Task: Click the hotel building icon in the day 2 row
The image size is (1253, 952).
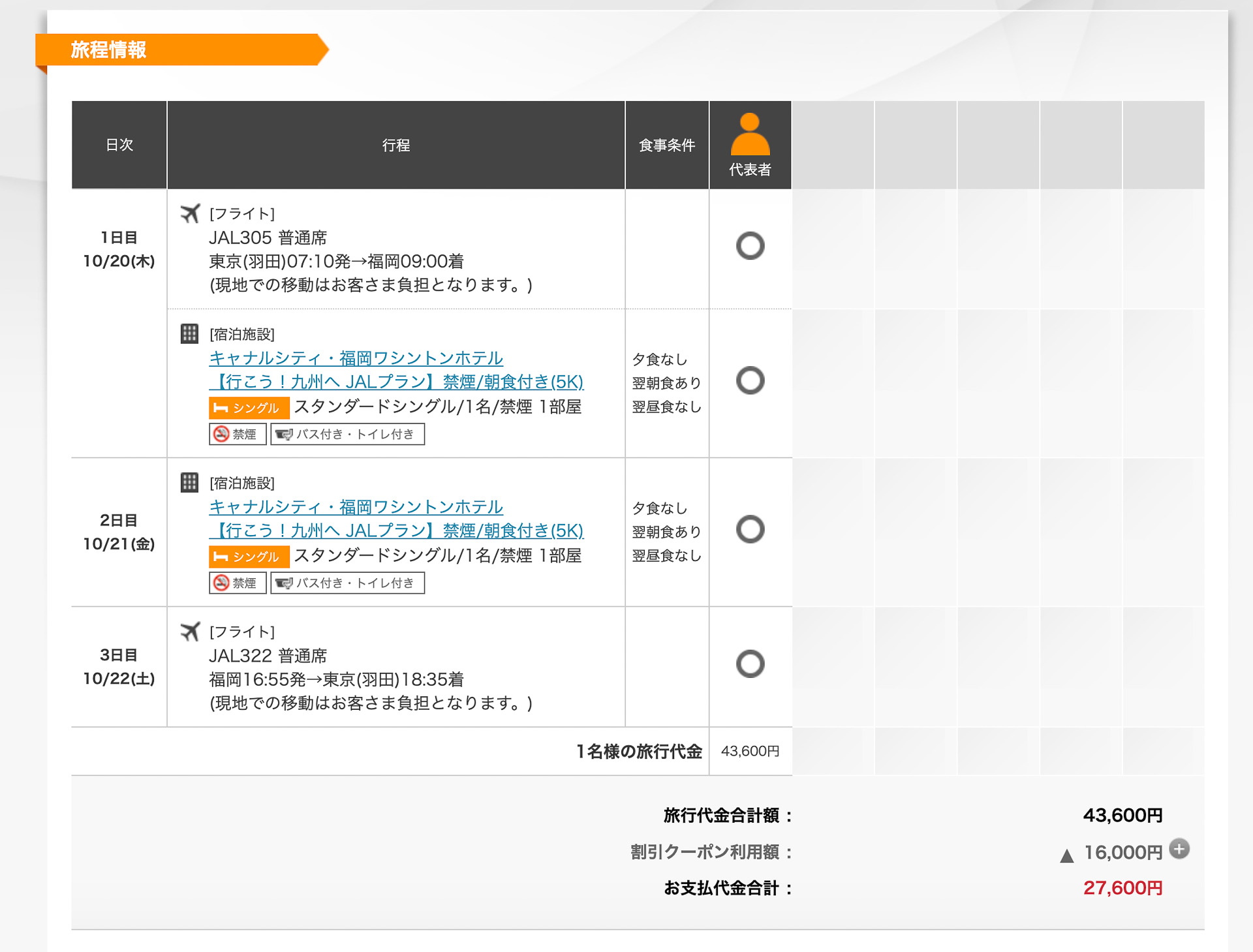Action: (x=189, y=482)
